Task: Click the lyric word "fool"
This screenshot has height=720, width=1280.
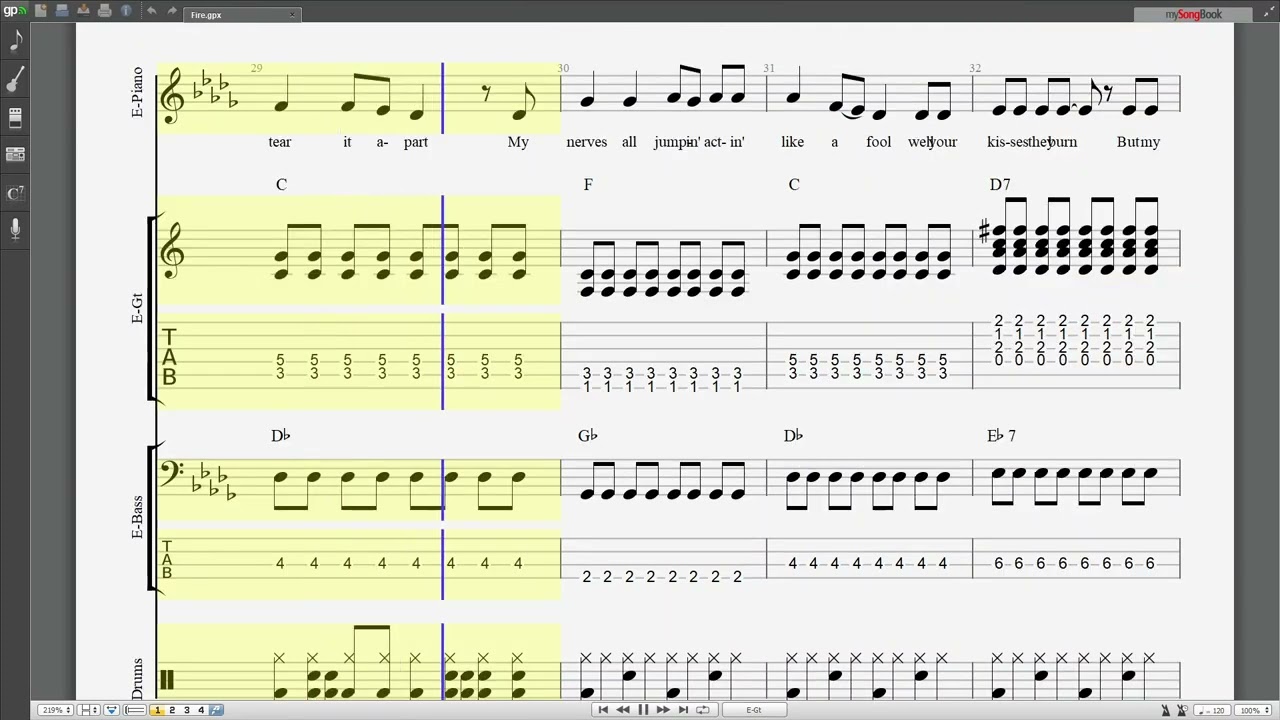Action: pos(878,142)
